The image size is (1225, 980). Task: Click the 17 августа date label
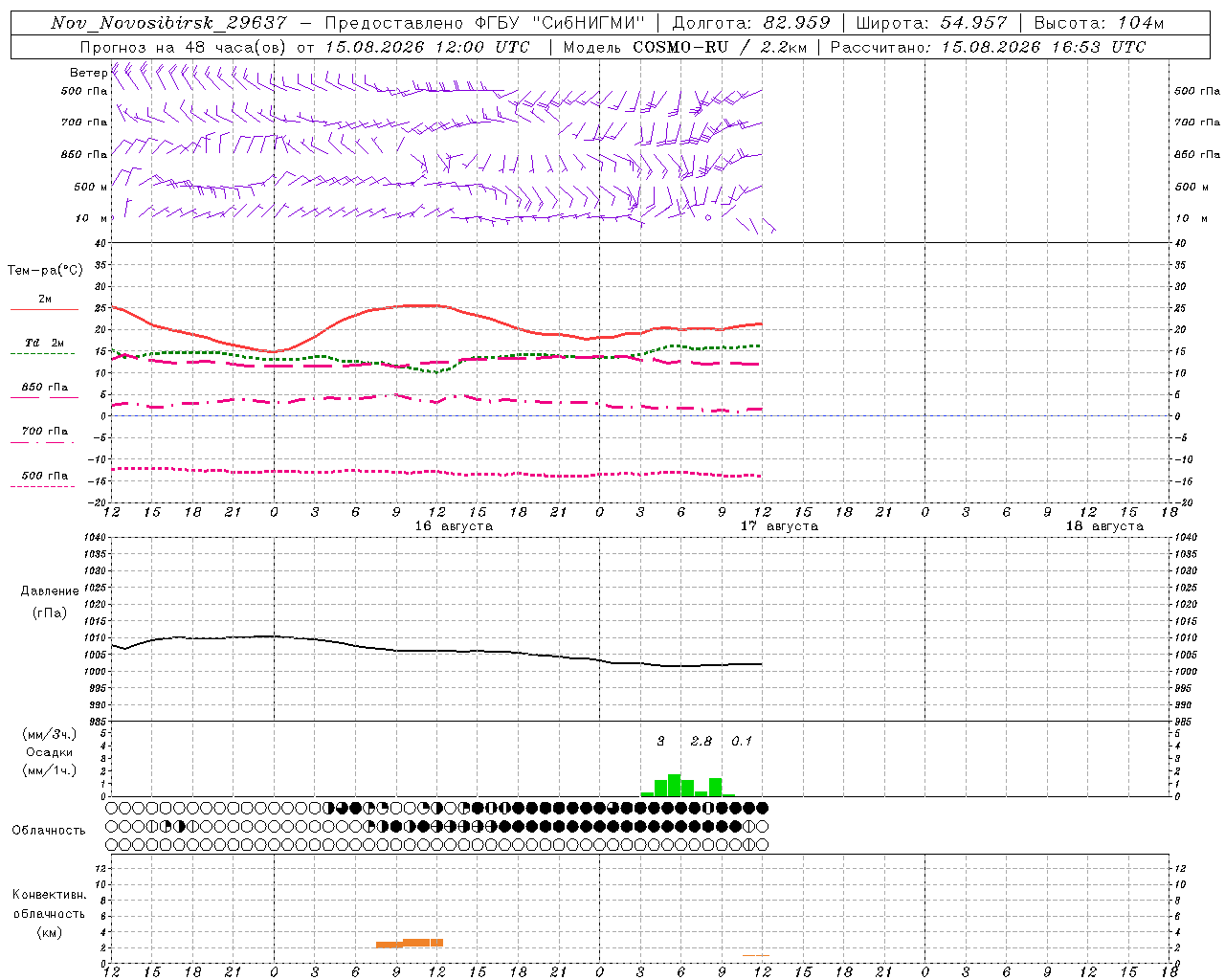[779, 526]
